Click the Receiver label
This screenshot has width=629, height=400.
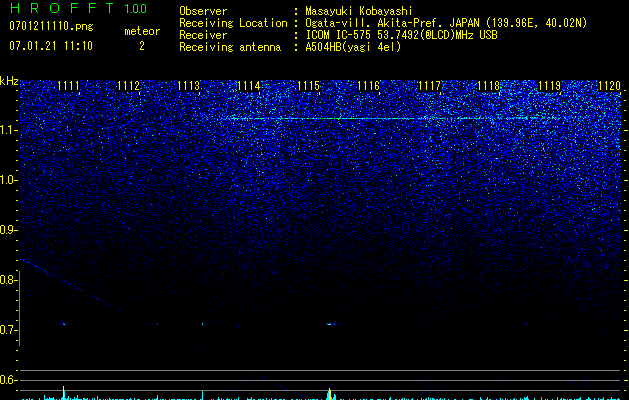click(203, 35)
